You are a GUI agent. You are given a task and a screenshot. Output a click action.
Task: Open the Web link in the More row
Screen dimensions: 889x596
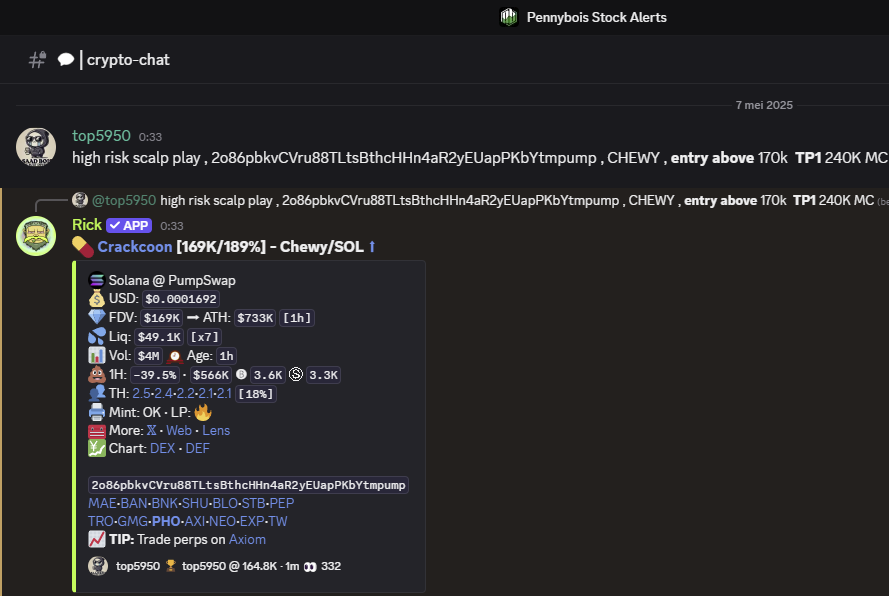click(x=179, y=430)
